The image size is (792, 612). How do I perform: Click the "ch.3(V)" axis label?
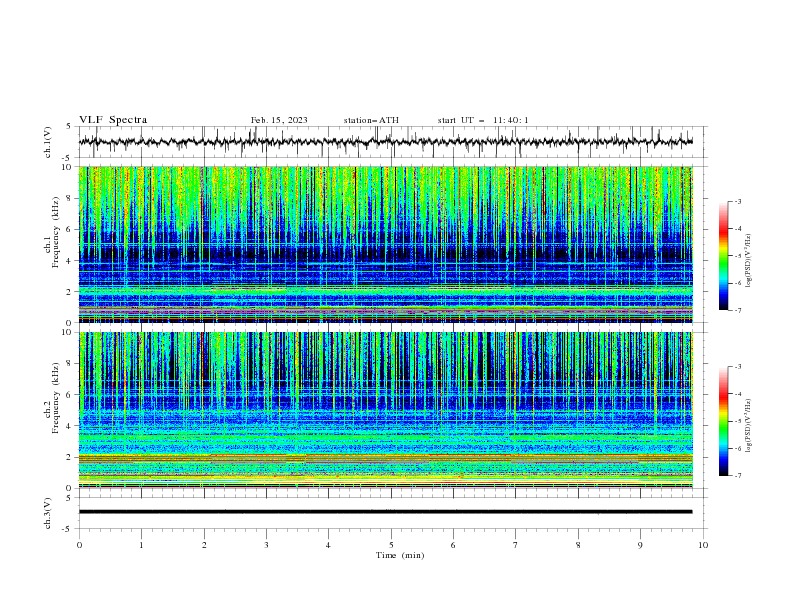48,513
